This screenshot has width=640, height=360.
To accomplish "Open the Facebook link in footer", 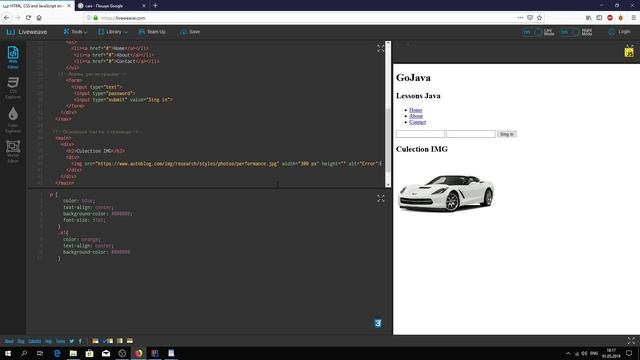I will [x=80, y=341].
